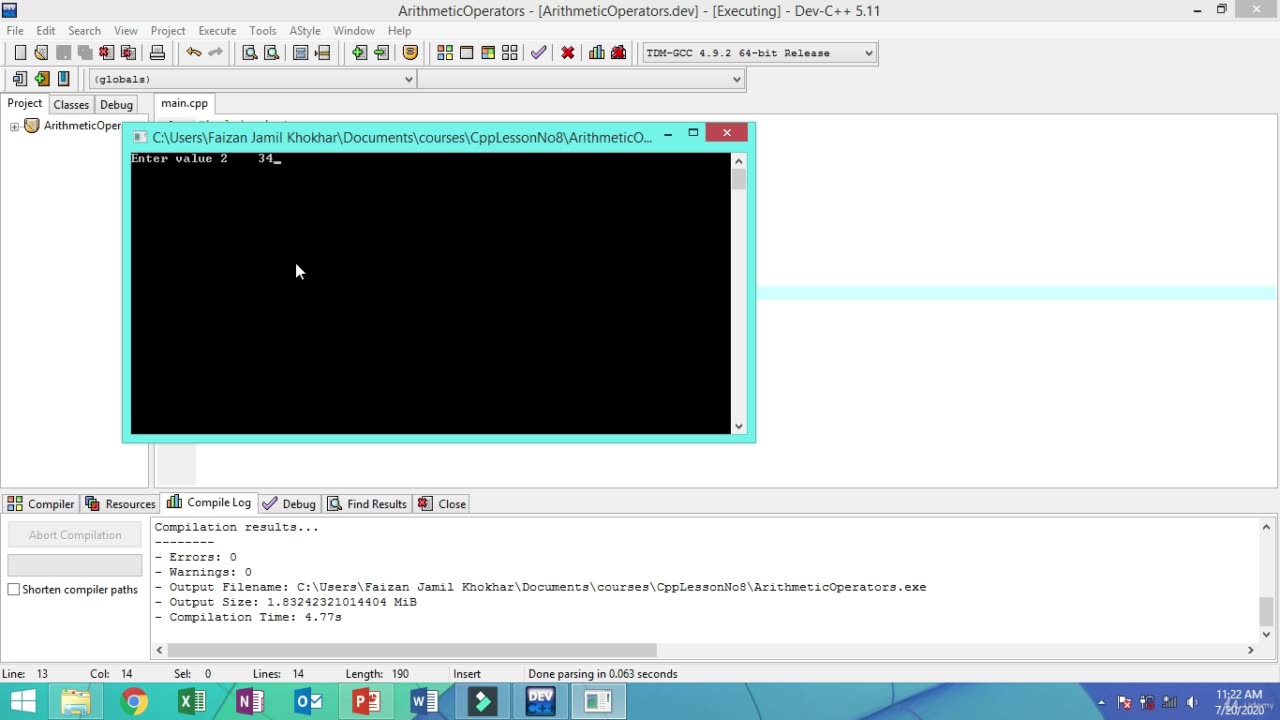1280x720 pixels.
Task: Click the grayed Save toolbar icon
Action: click(x=63, y=53)
